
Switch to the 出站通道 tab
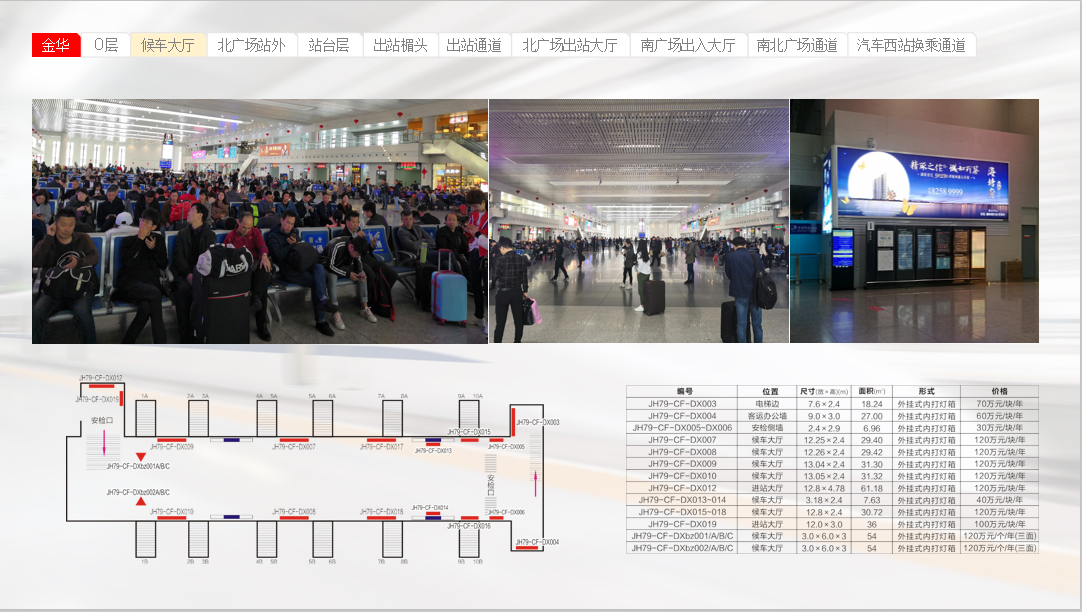(x=474, y=46)
